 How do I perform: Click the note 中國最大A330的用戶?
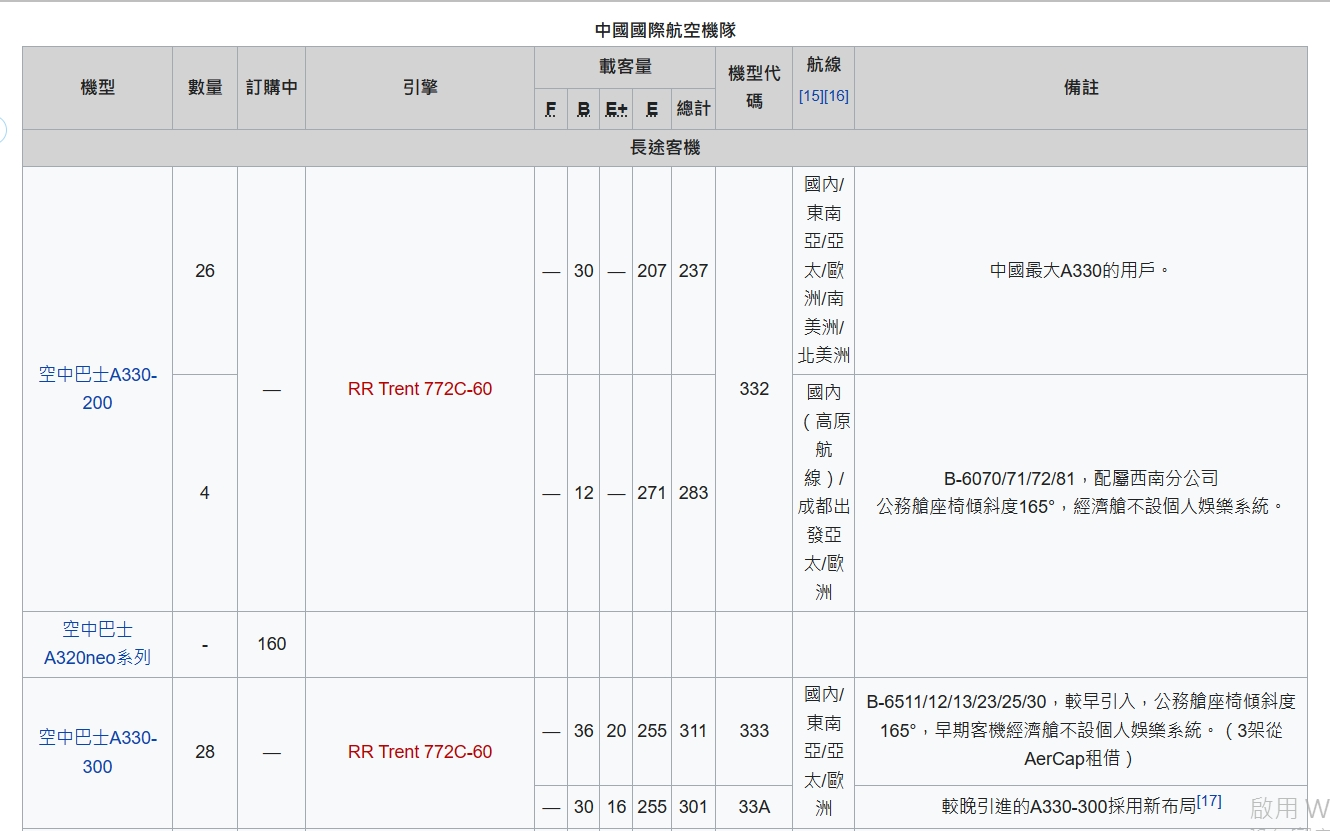[x=1081, y=270]
